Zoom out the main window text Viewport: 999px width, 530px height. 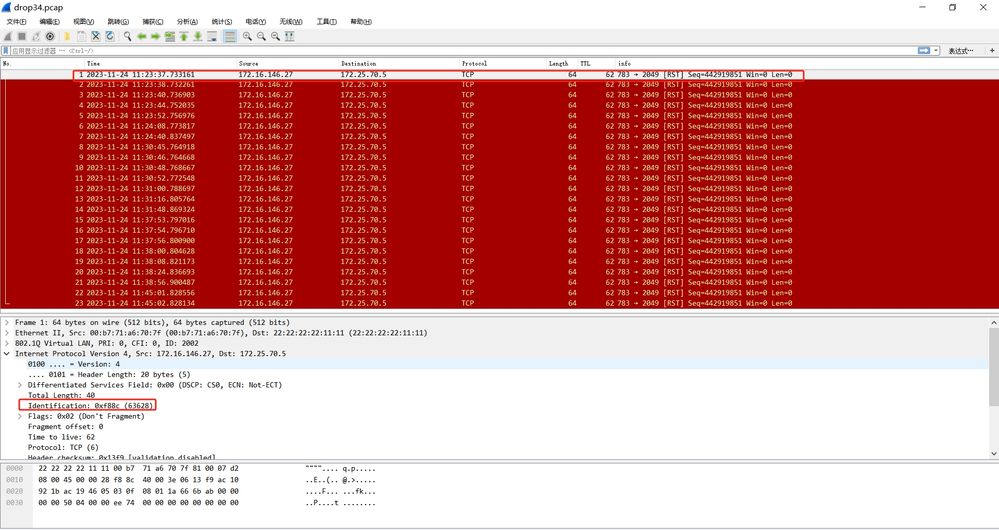(261, 36)
